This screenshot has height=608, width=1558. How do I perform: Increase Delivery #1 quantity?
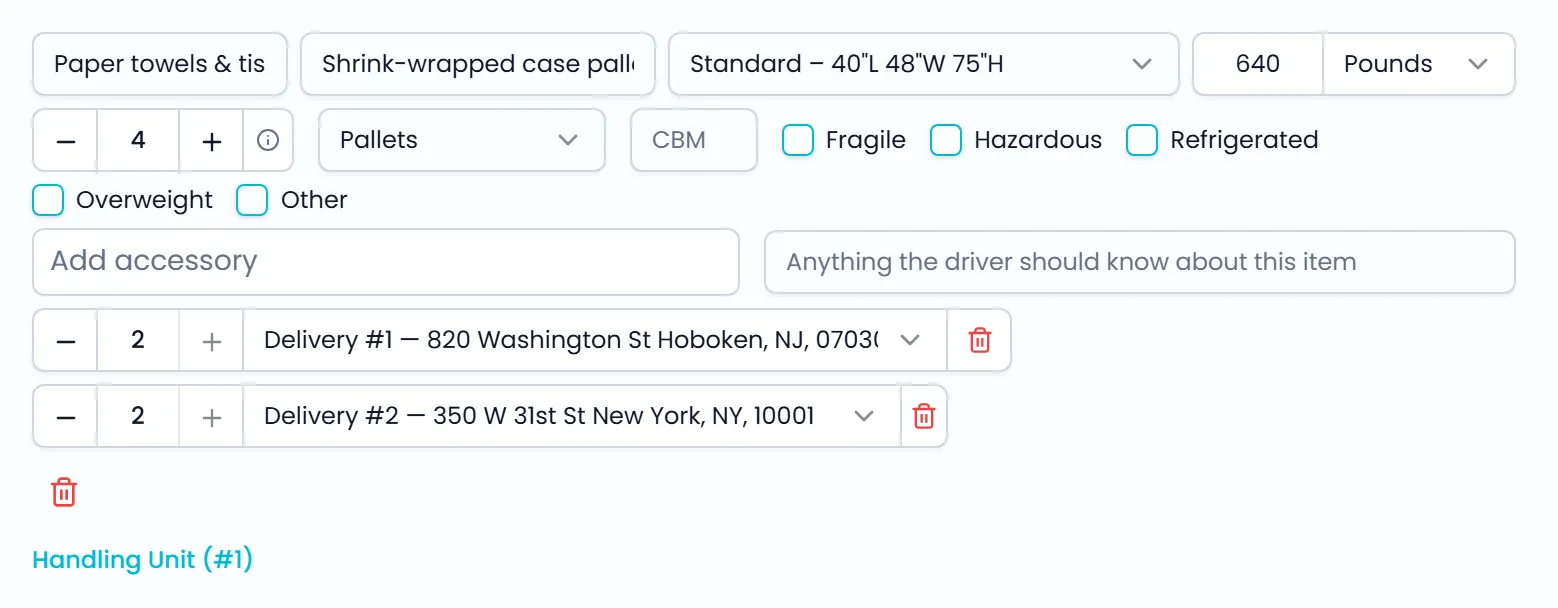[x=211, y=340]
